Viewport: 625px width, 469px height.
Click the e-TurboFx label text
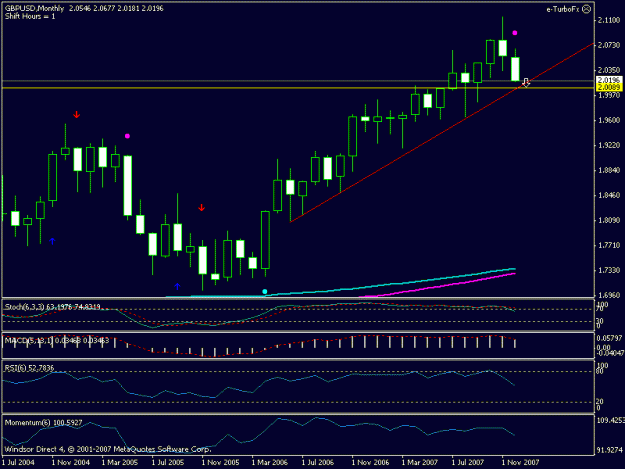[x=562, y=9]
